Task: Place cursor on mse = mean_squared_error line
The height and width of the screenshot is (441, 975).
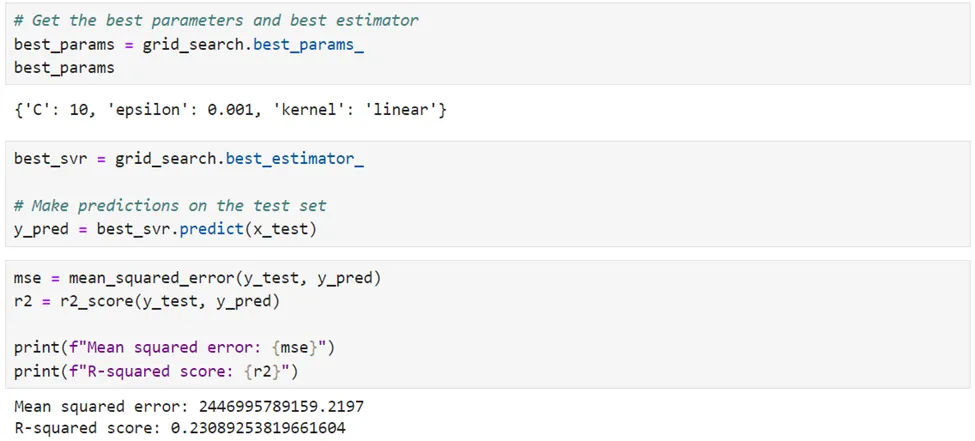Action: pos(197,278)
